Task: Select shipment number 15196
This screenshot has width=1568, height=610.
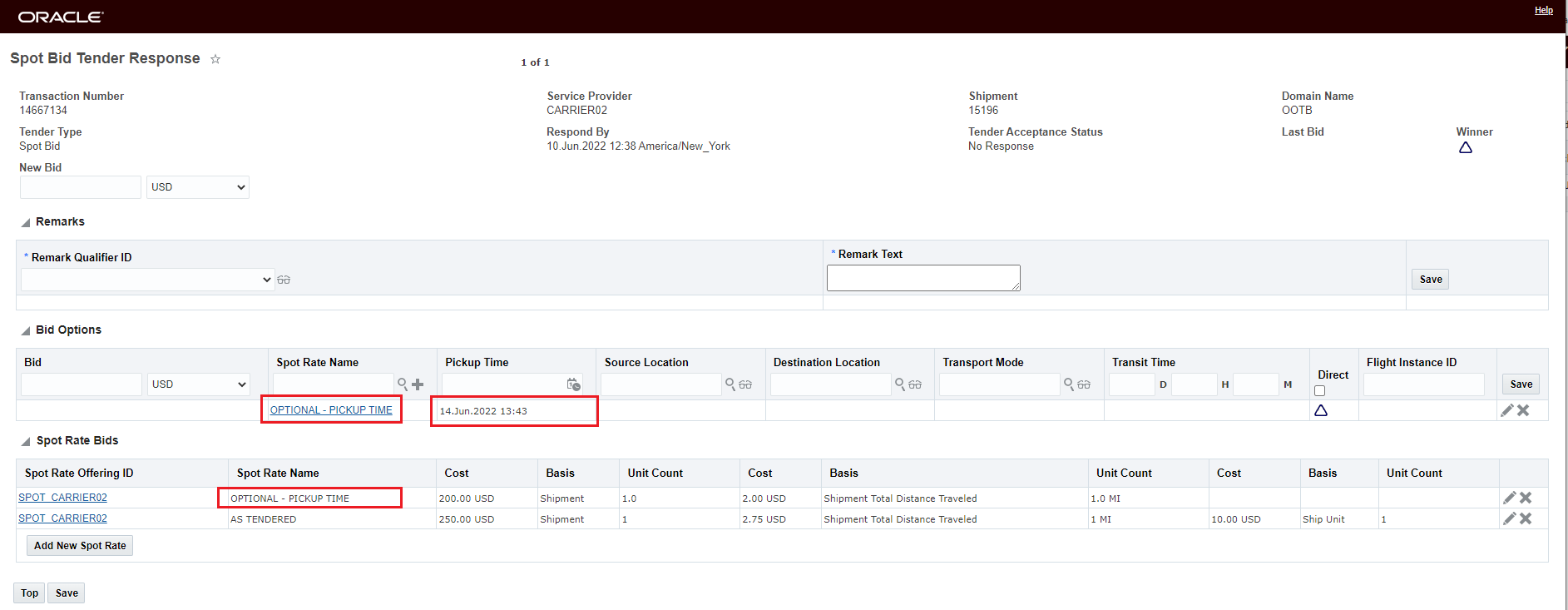Action: pyautogui.click(x=983, y=111)
